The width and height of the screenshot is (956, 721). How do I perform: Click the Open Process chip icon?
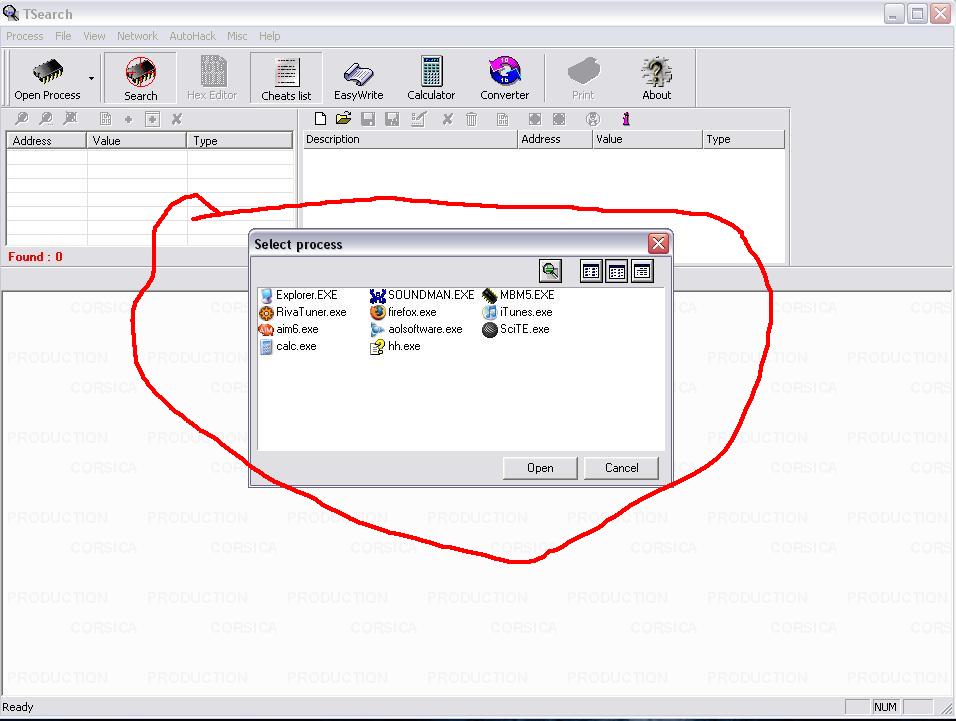tap(47, 72)
